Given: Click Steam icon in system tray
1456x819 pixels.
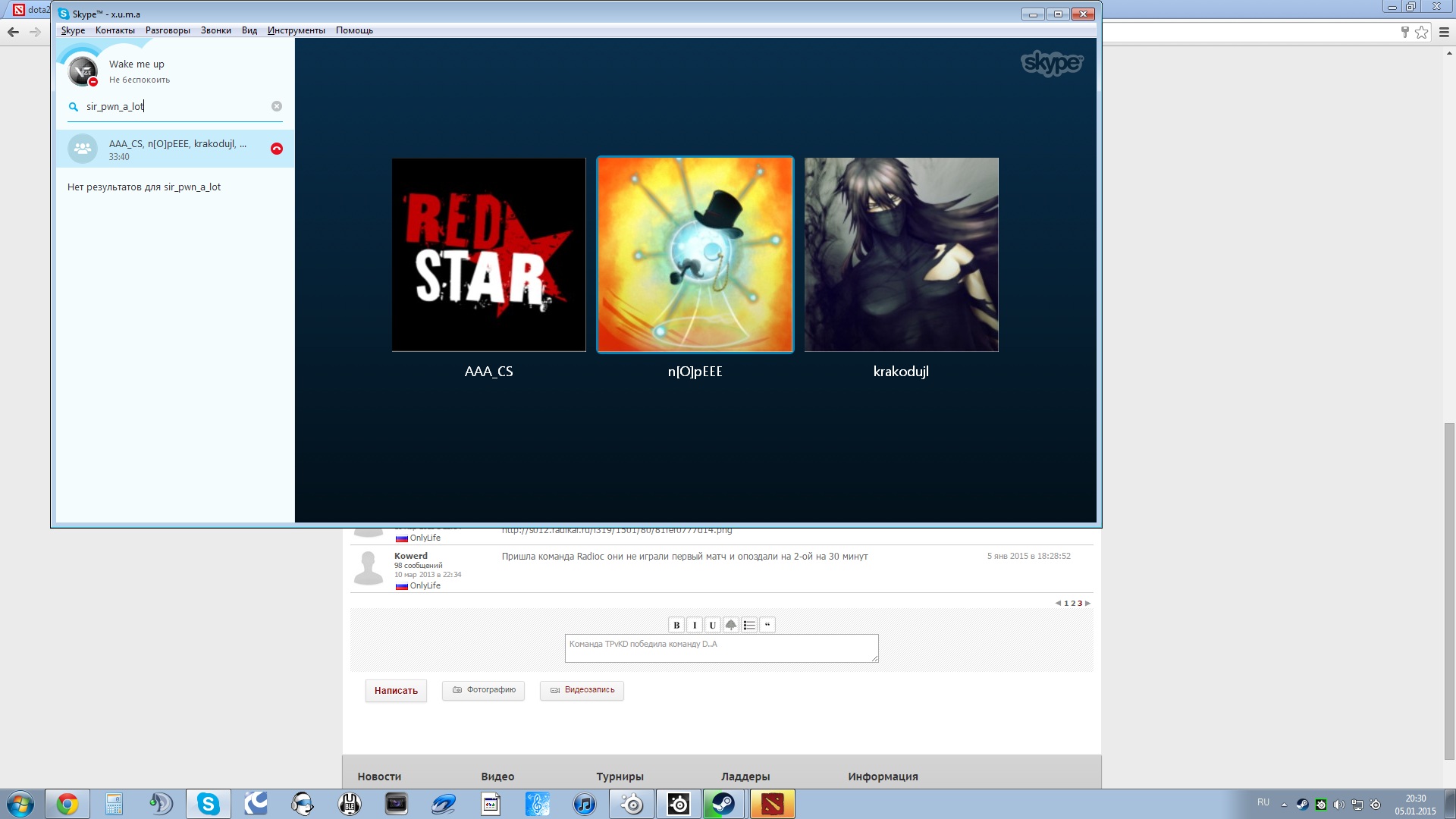Looking at the screenshot, I should (x=1302, y=805).
